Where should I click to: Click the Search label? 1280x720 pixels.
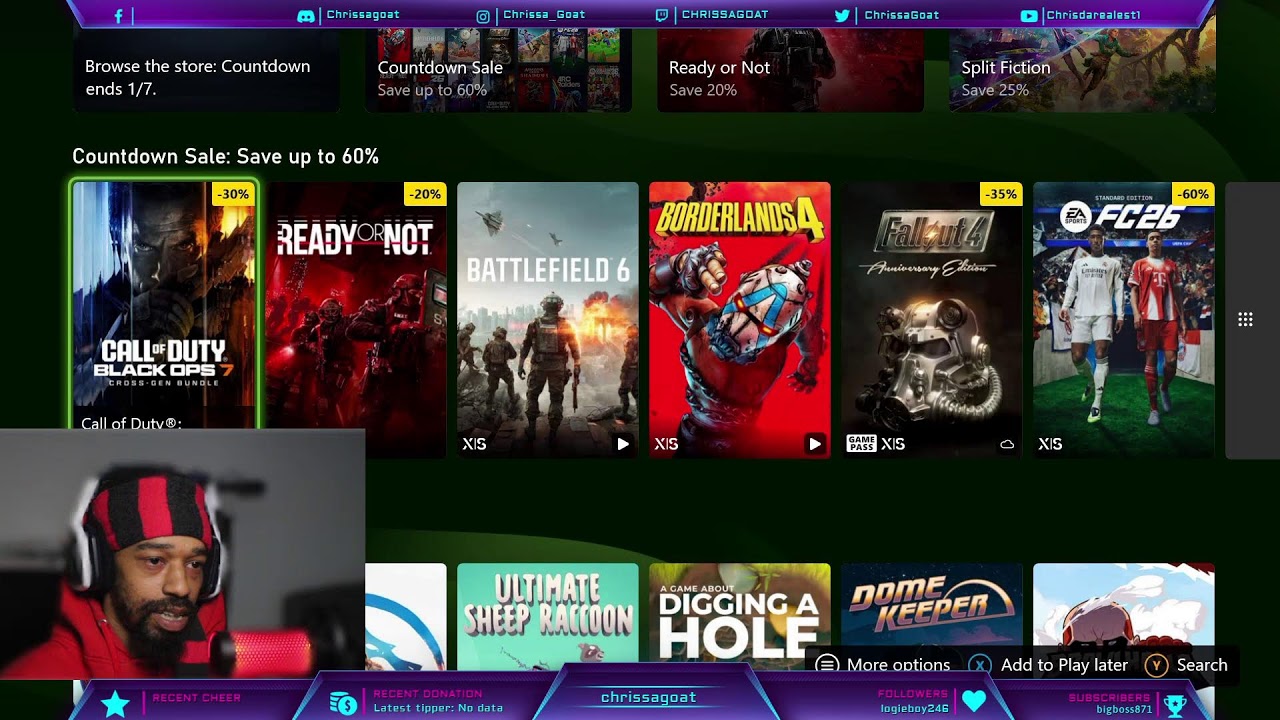[1202, 665]
